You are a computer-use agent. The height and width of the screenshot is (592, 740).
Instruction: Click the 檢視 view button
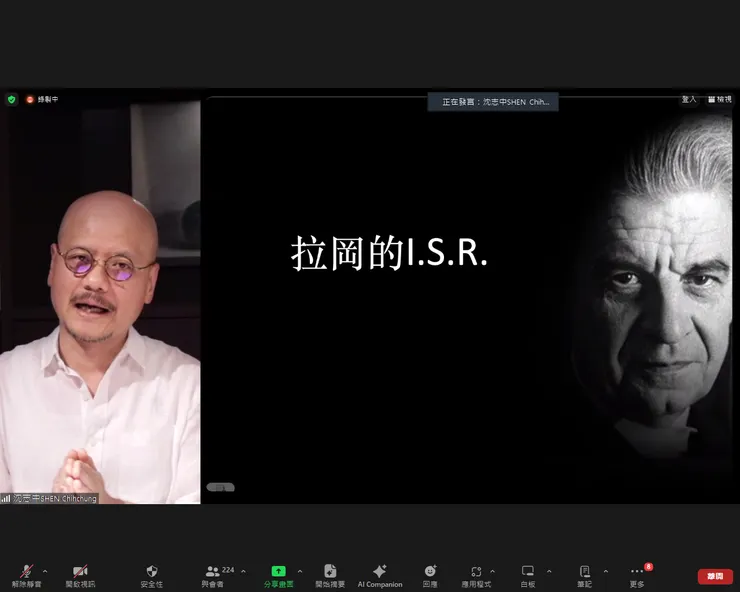(720, 99)
